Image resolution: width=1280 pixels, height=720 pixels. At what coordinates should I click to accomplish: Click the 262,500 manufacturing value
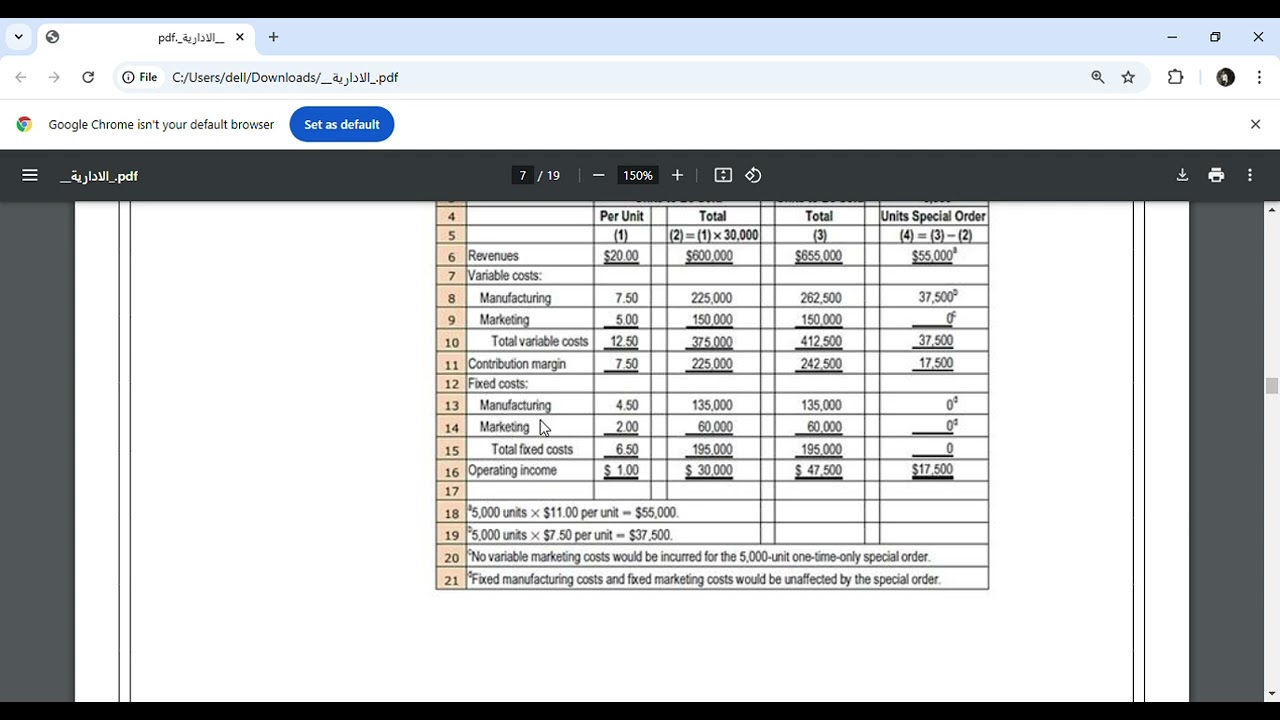pos(821,298)
